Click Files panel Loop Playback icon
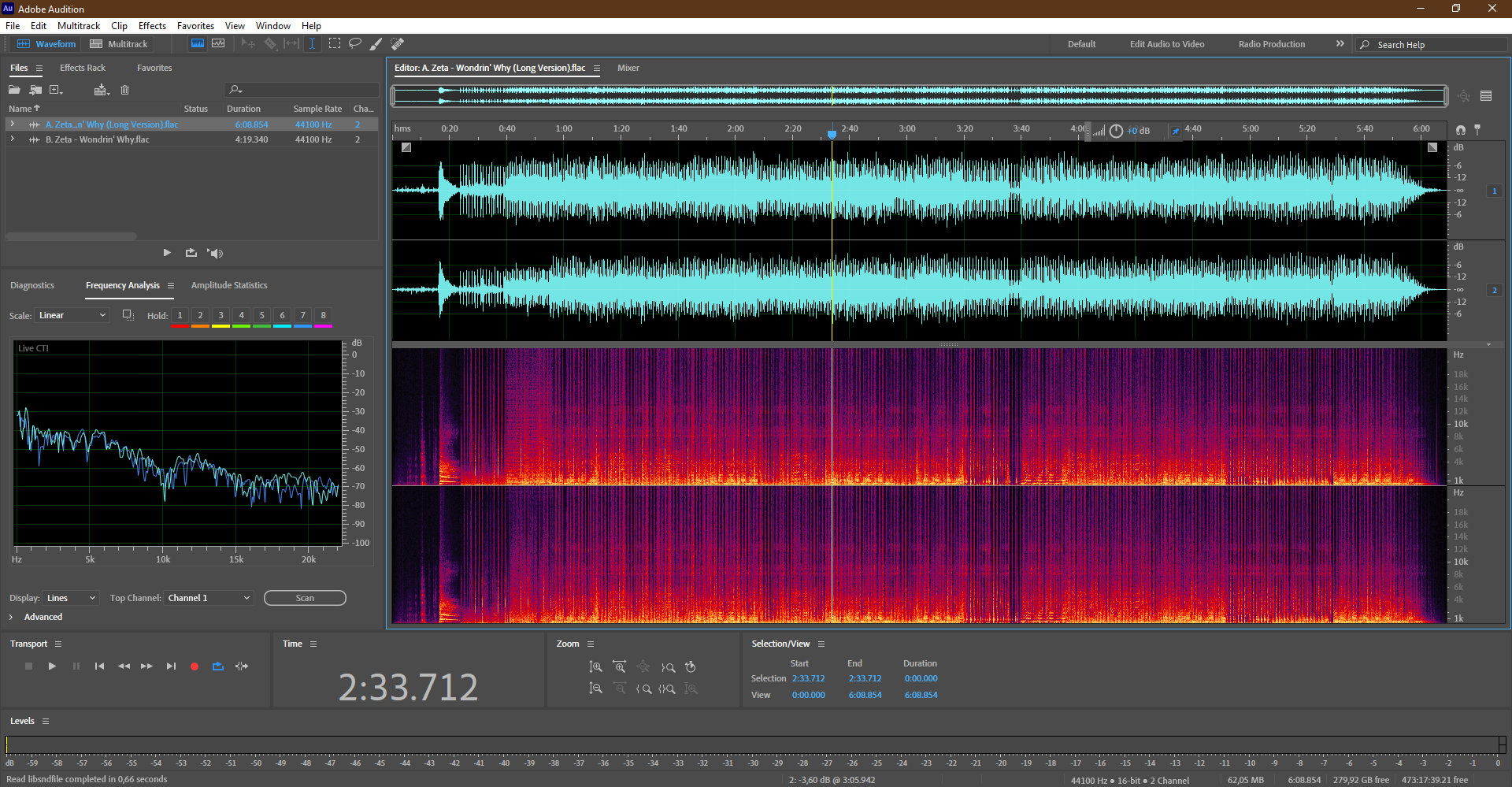 pos(191,253)
